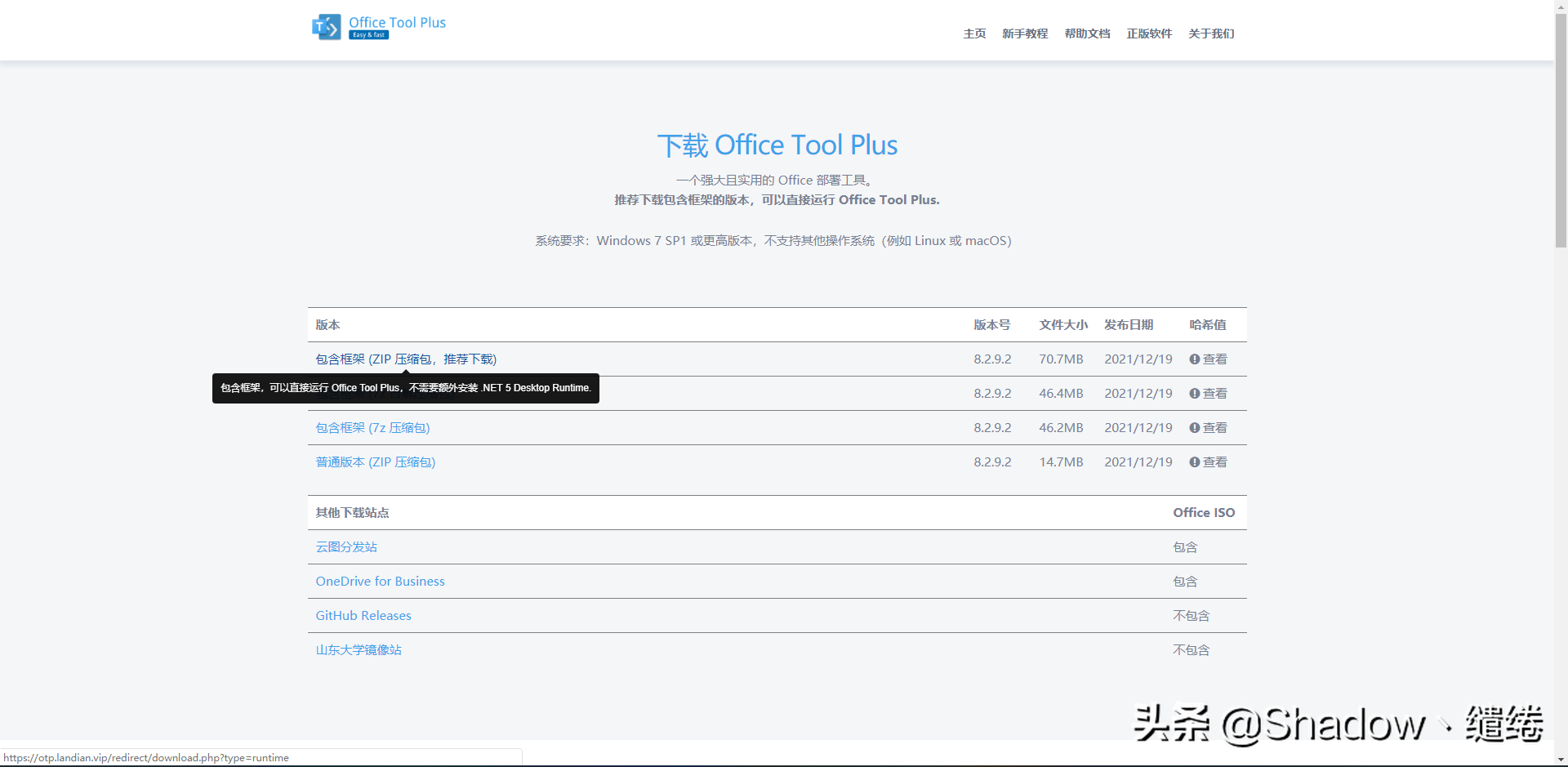Click 2021/12/19 date in 70.7MB row
Screen dimensions: 1568x767
pyautogui.click(x=1138, y=359)
